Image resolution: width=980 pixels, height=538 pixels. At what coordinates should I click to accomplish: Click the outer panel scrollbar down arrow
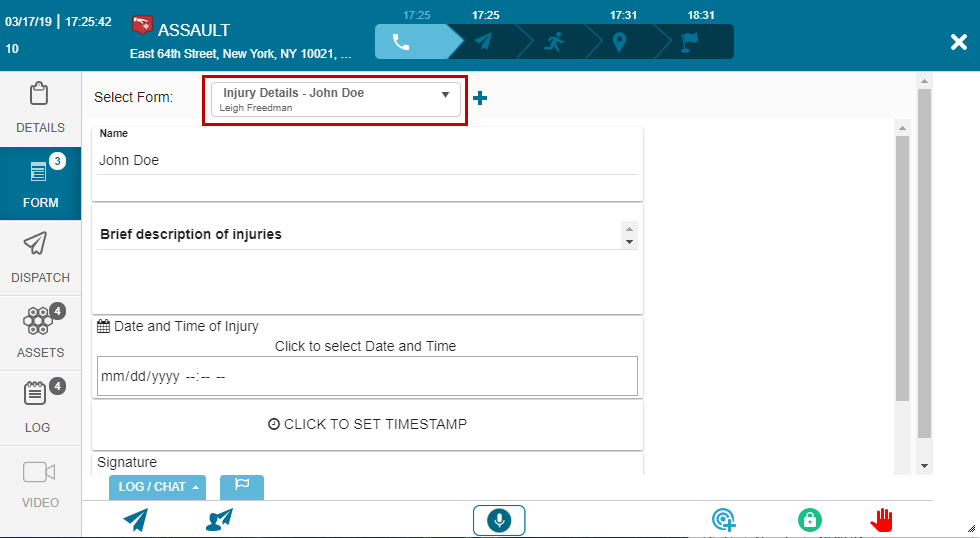pyautogui.click(x=924, y=466)
